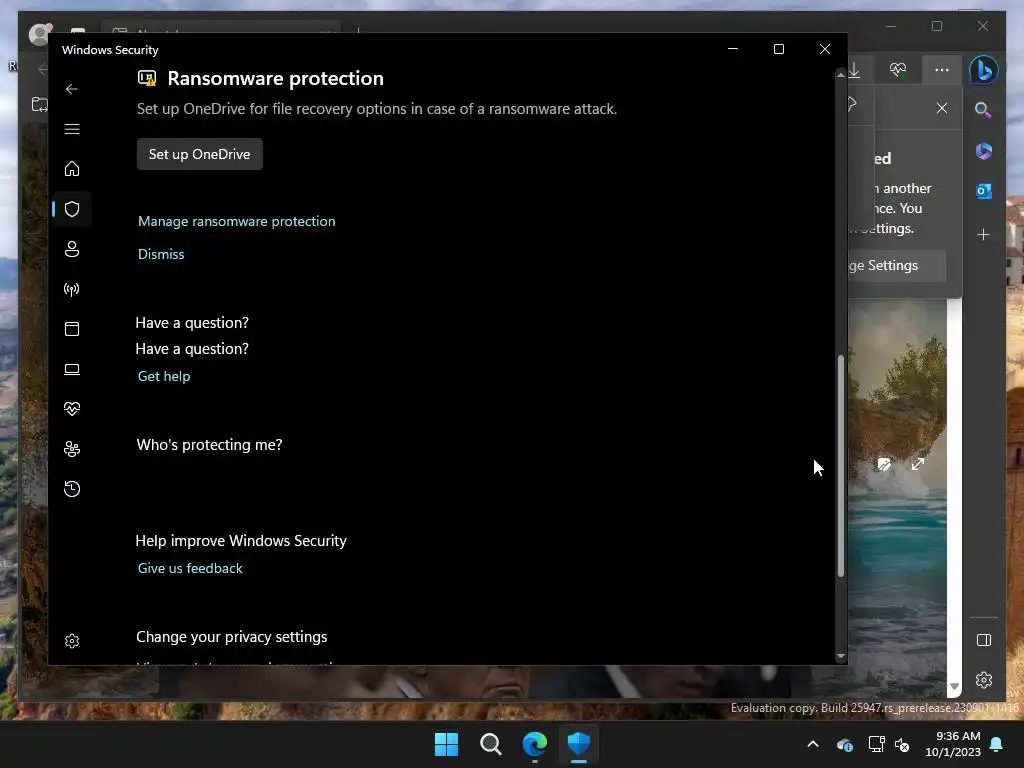Click the plus icon to customize the Edge sidebar
This screenshot has height=768, width=1024.
point(984,234)
